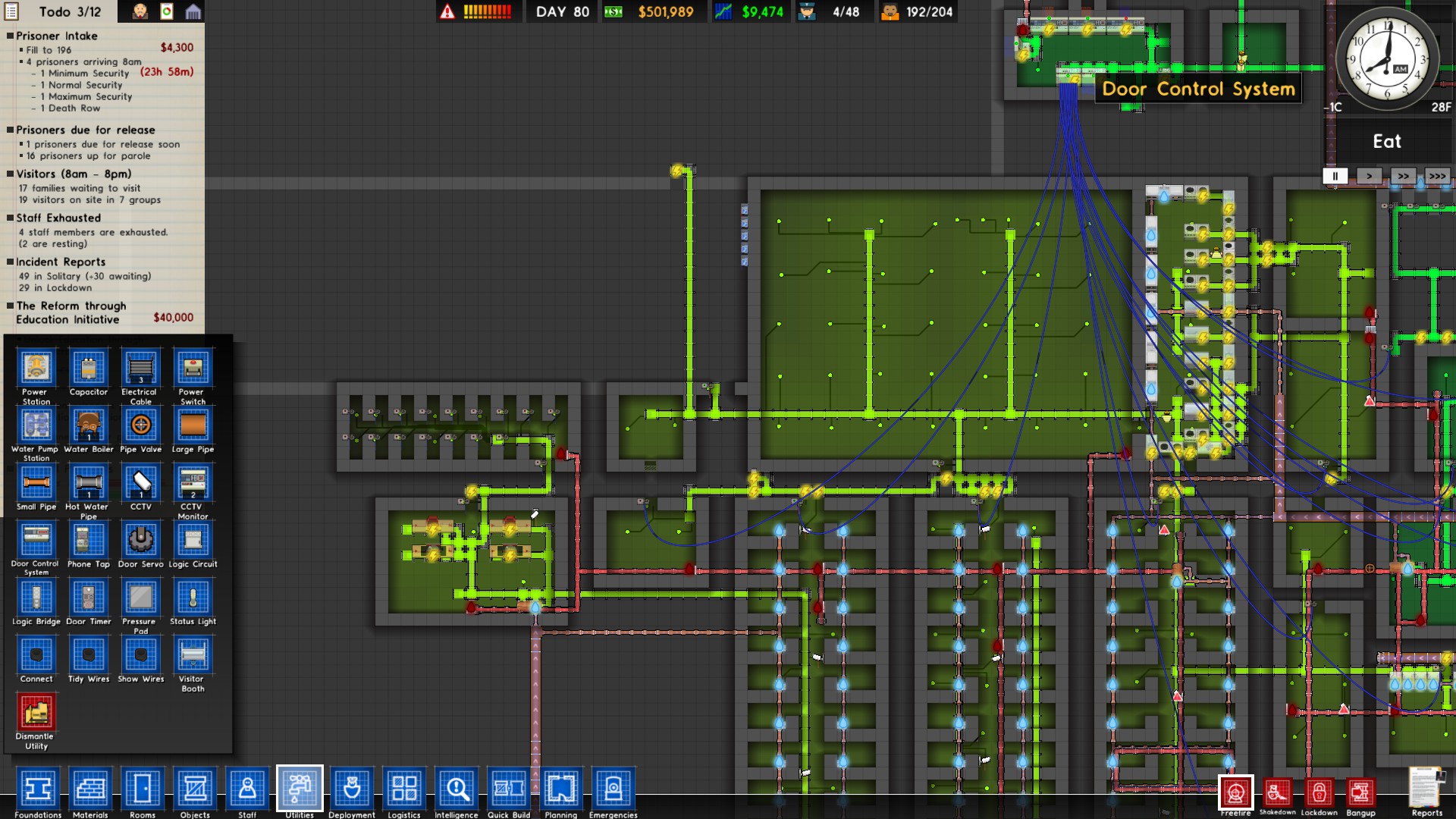Toggle the Freefire emergency mode
The image size is (1456, 819).
coord(1235,792)
